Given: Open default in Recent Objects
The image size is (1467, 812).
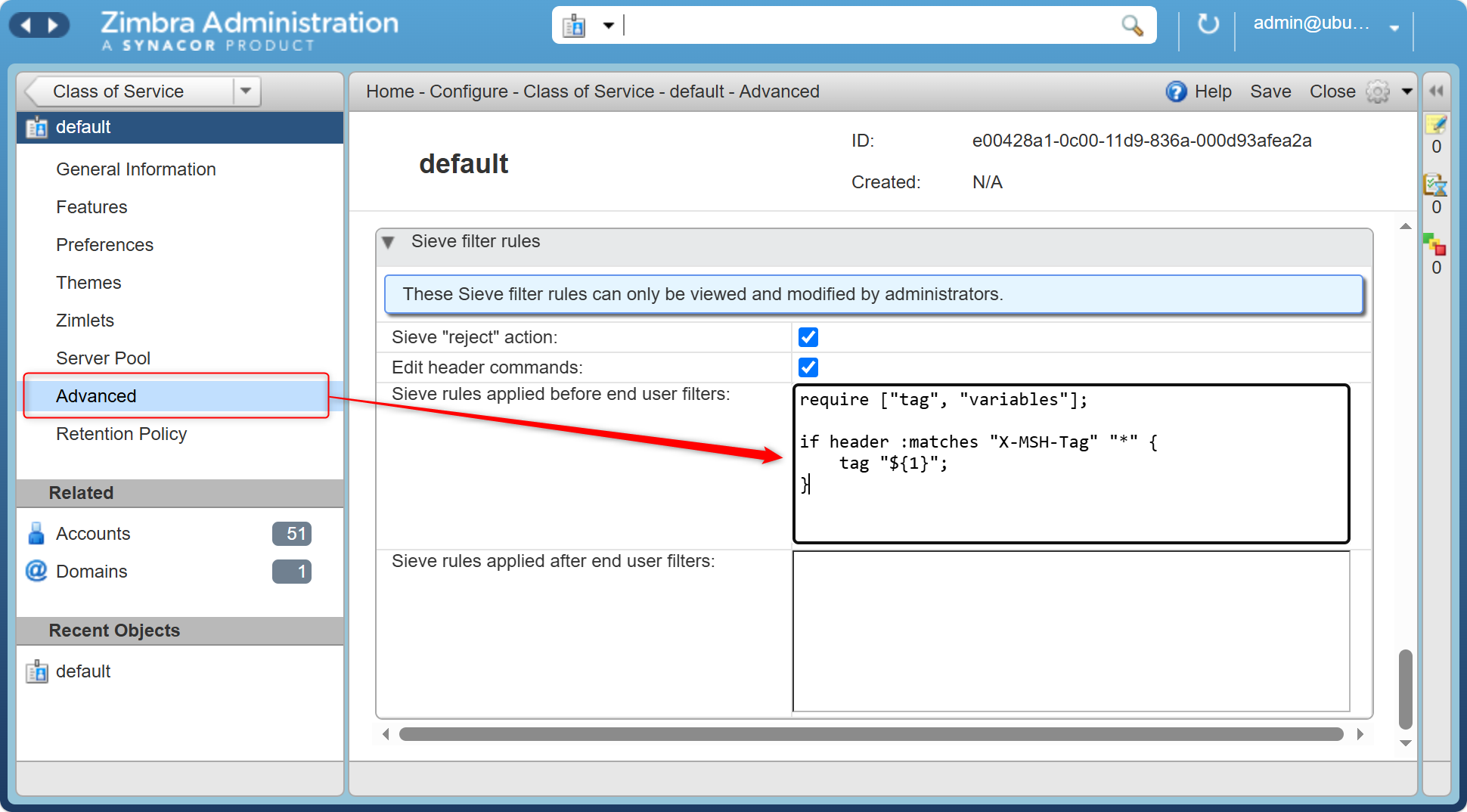Looking at the screenshot, I should click(x=83, y=671).
